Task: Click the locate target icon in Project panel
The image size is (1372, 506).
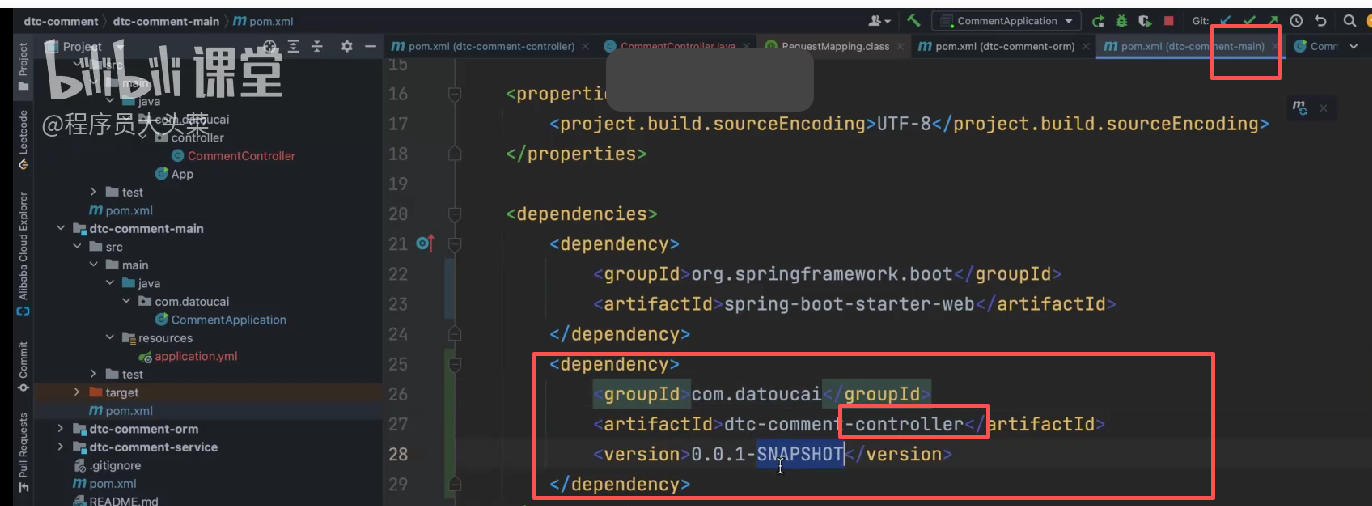Action: click(x=269, y=46)
